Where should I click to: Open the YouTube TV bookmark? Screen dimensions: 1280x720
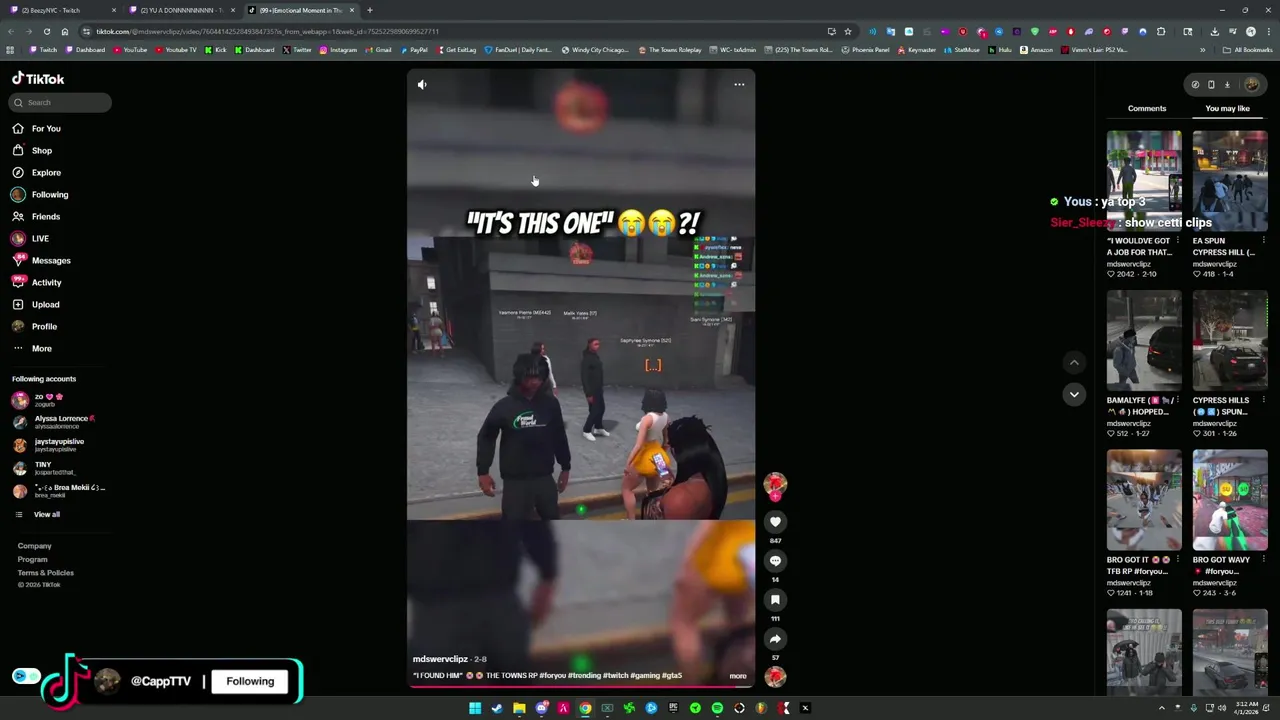click(176, 50)
